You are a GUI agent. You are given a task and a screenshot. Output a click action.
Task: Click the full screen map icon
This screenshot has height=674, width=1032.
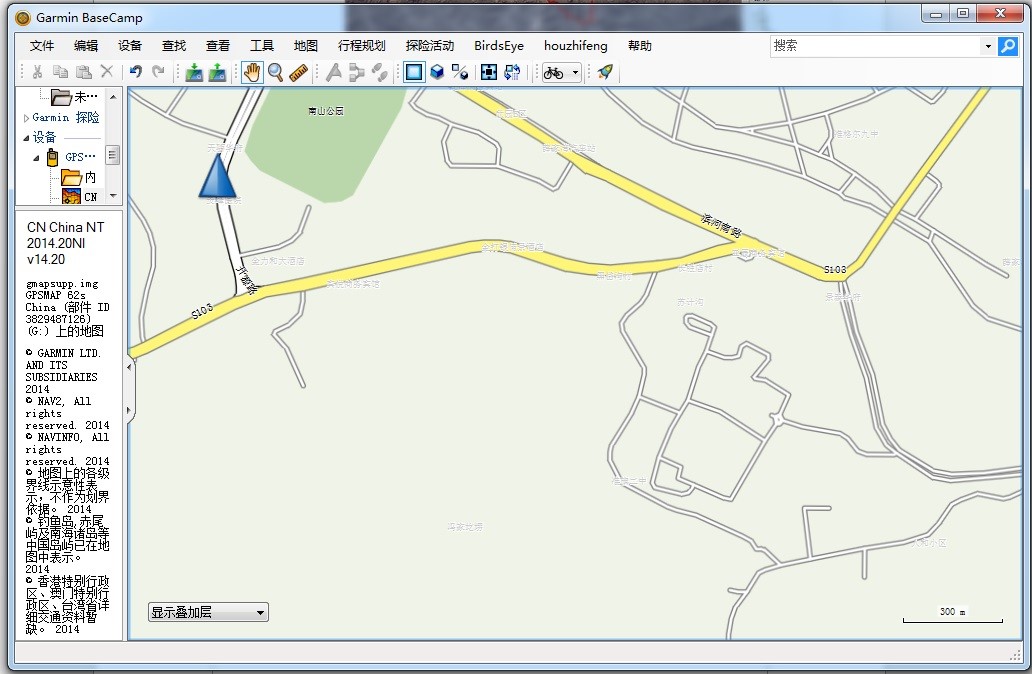(x=489, y=72)
